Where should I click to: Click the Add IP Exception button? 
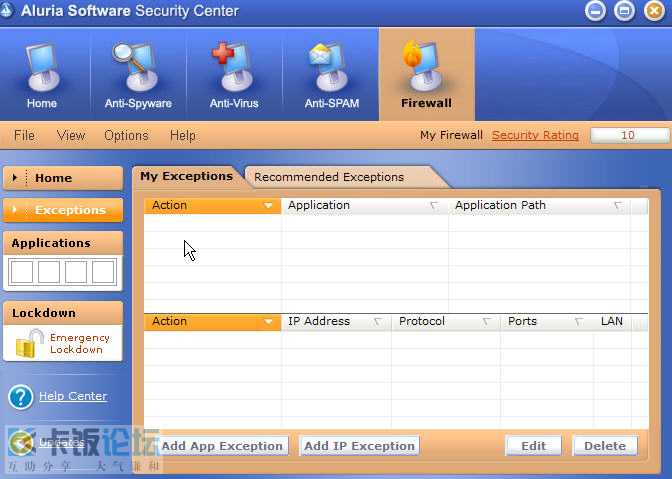pyautogui.click(x=359, y=446)
